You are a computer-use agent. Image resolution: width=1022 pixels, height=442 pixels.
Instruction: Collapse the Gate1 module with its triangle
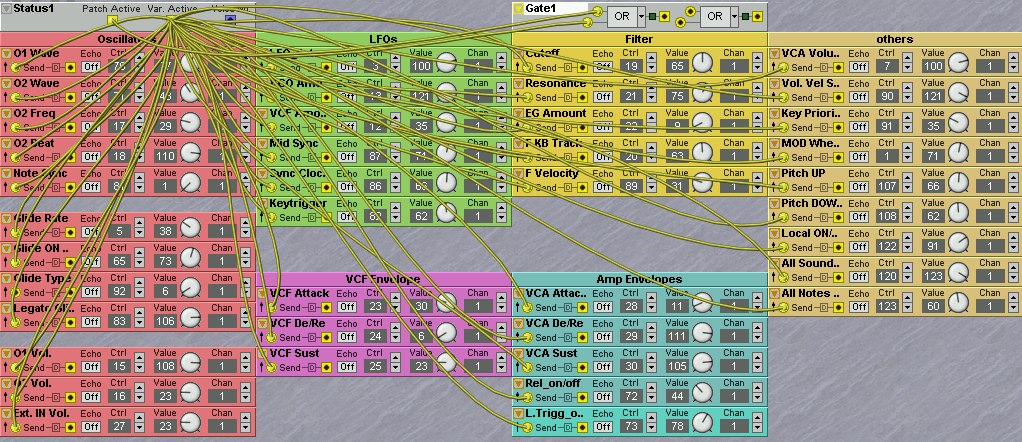[x=518, y=8]
